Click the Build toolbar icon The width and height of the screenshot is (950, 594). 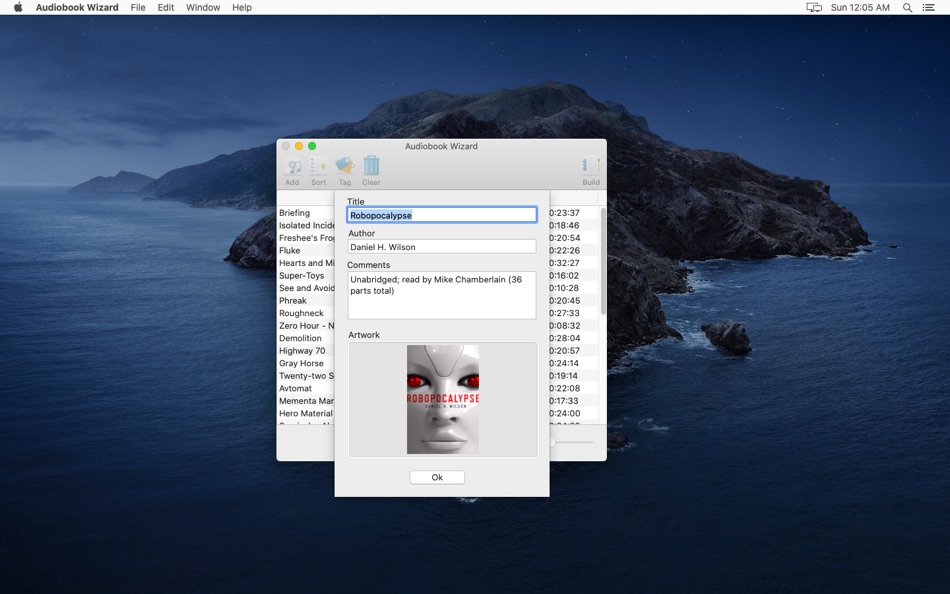tap(591, 170)
